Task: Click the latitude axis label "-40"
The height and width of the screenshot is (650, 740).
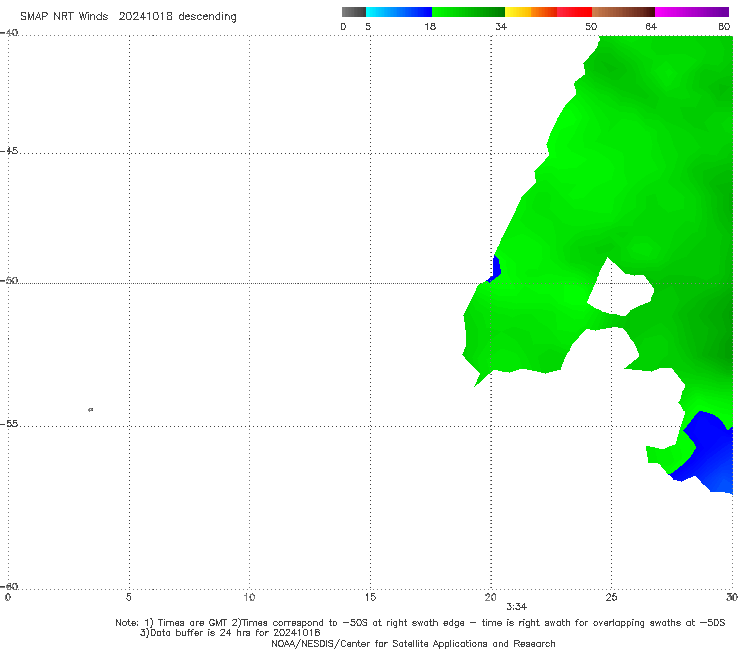Action: click(x=9, y=33)
